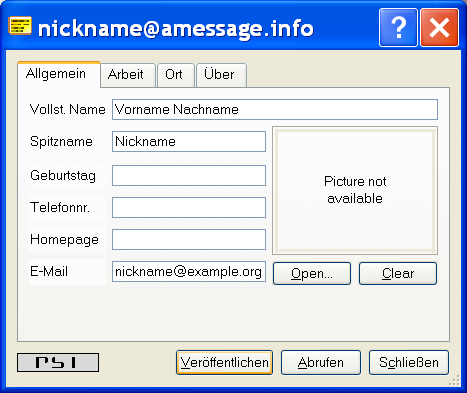Focus the Spitzname text field
This screenshot has height=393, width=467.
(189, 141)
